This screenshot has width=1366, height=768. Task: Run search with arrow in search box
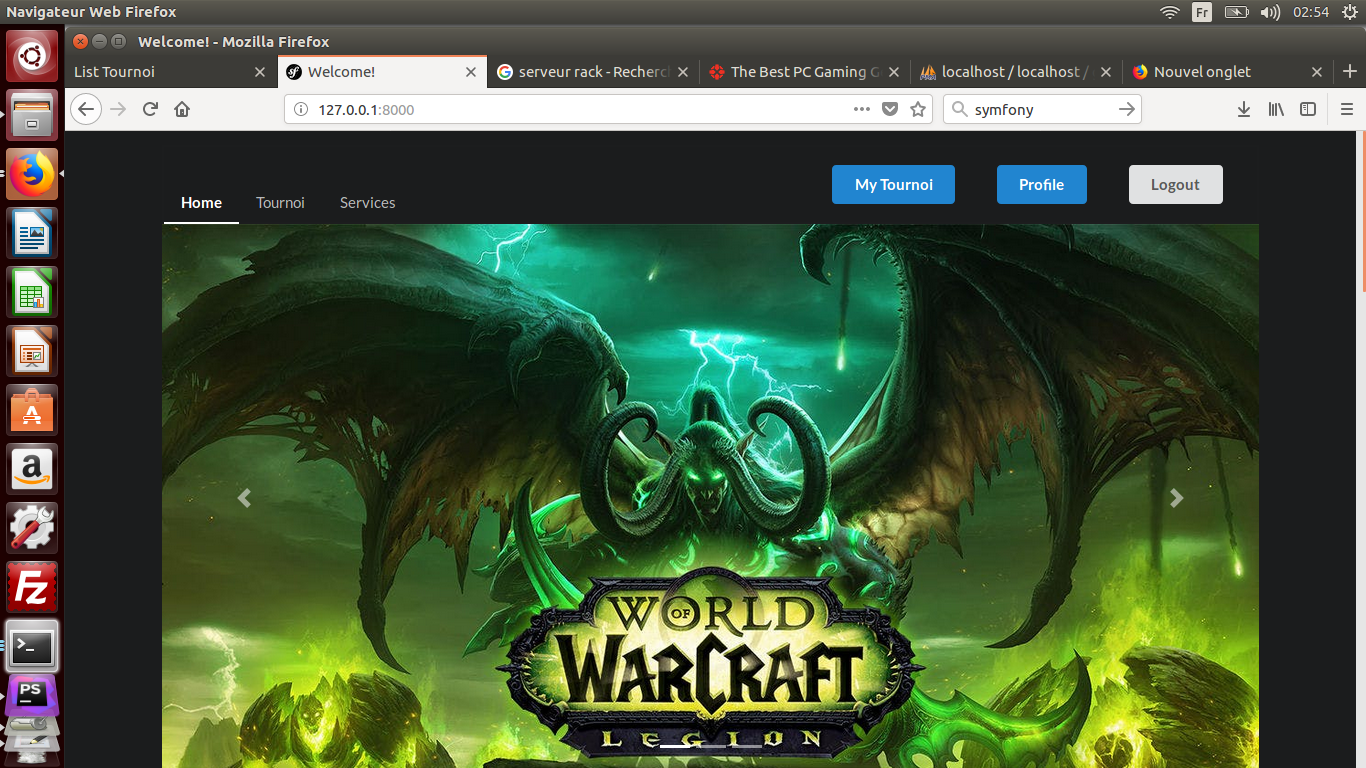1127,109
